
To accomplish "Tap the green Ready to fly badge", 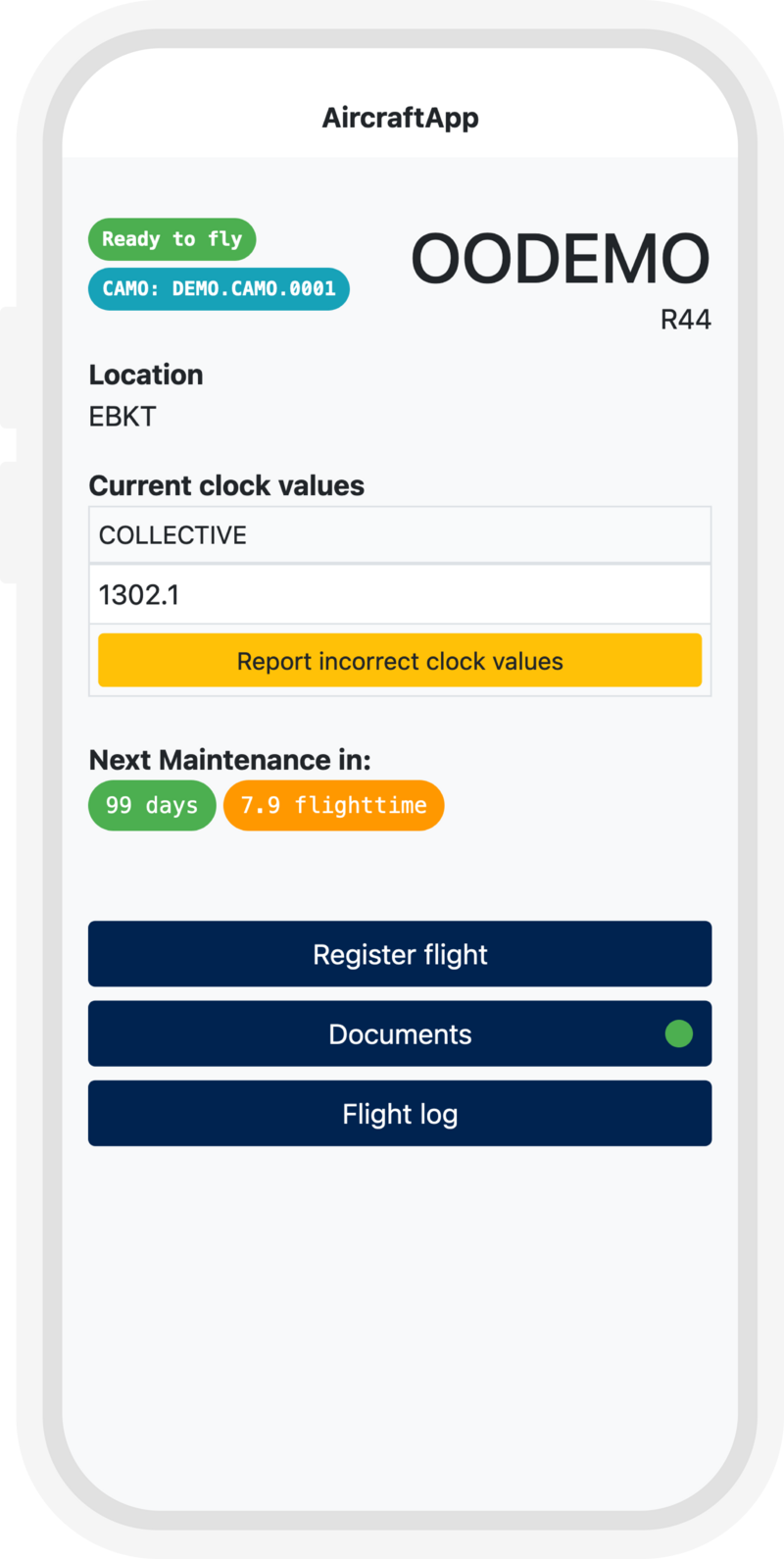I will (x=171, y=239).
